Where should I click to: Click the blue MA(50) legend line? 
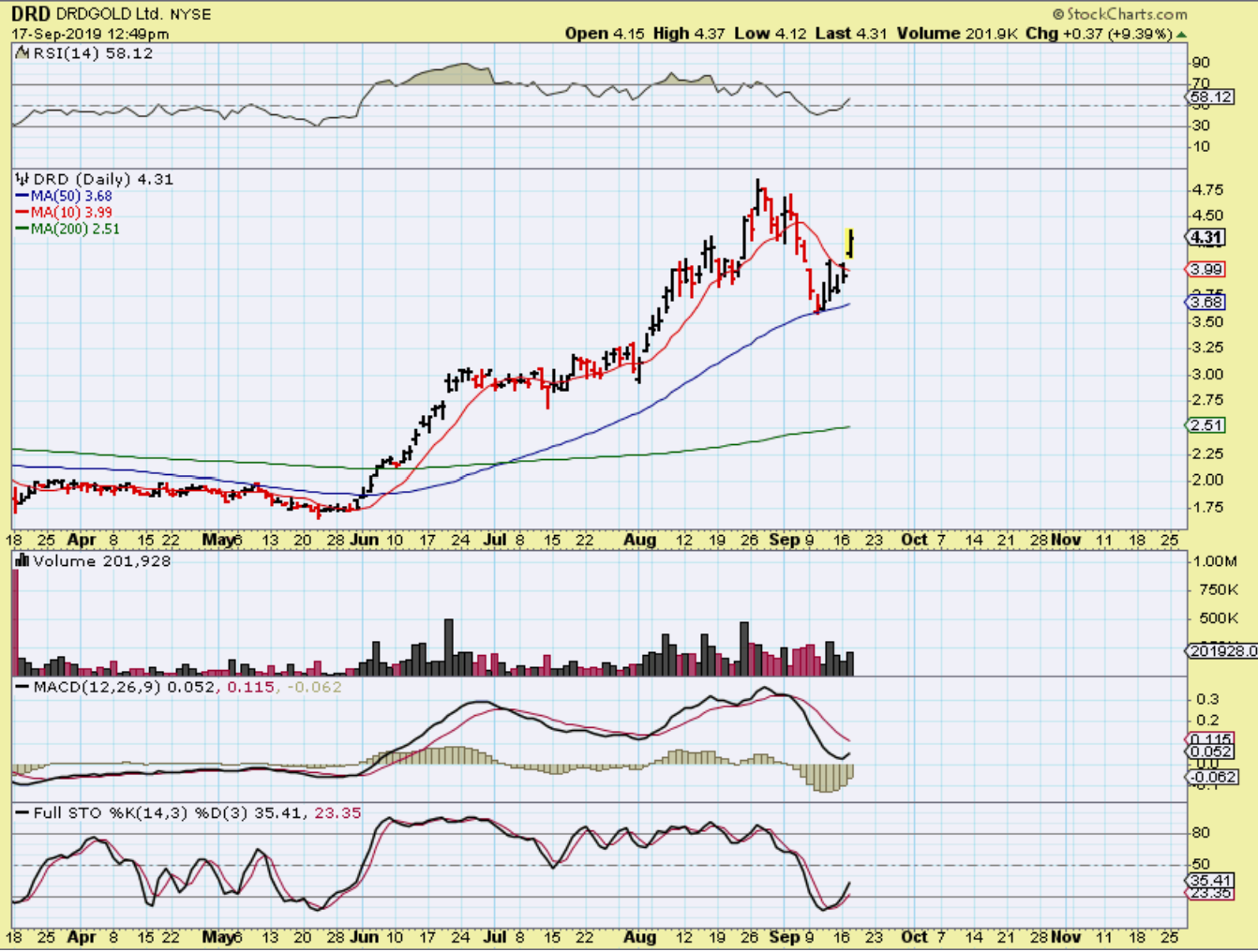(x=22, y=196)
